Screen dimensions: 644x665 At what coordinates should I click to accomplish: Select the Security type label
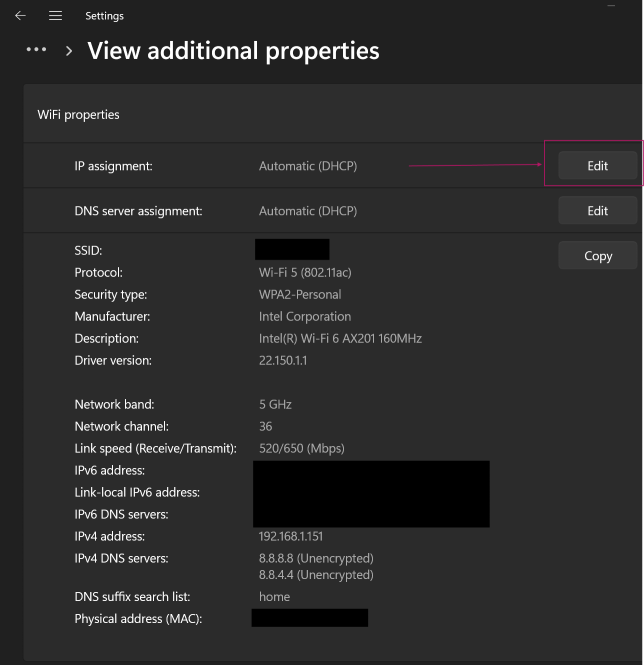point(111,294)
